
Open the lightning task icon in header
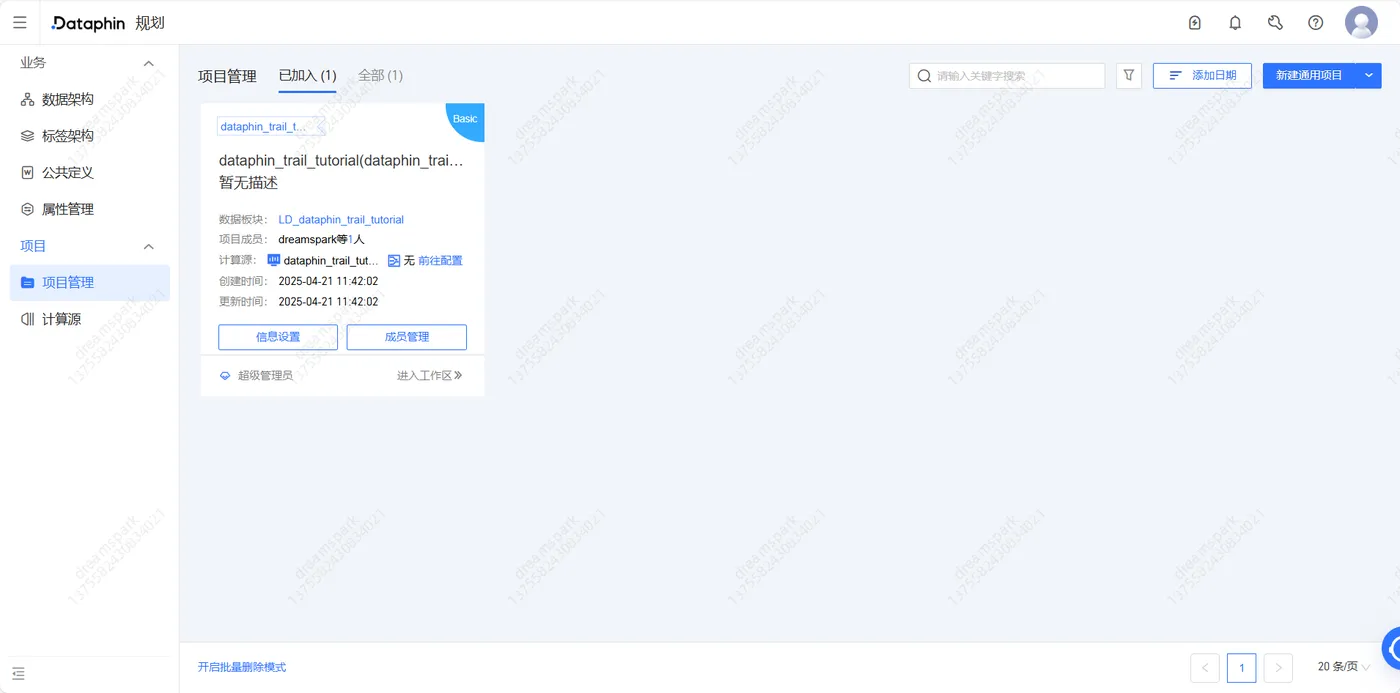[1194, 22]
